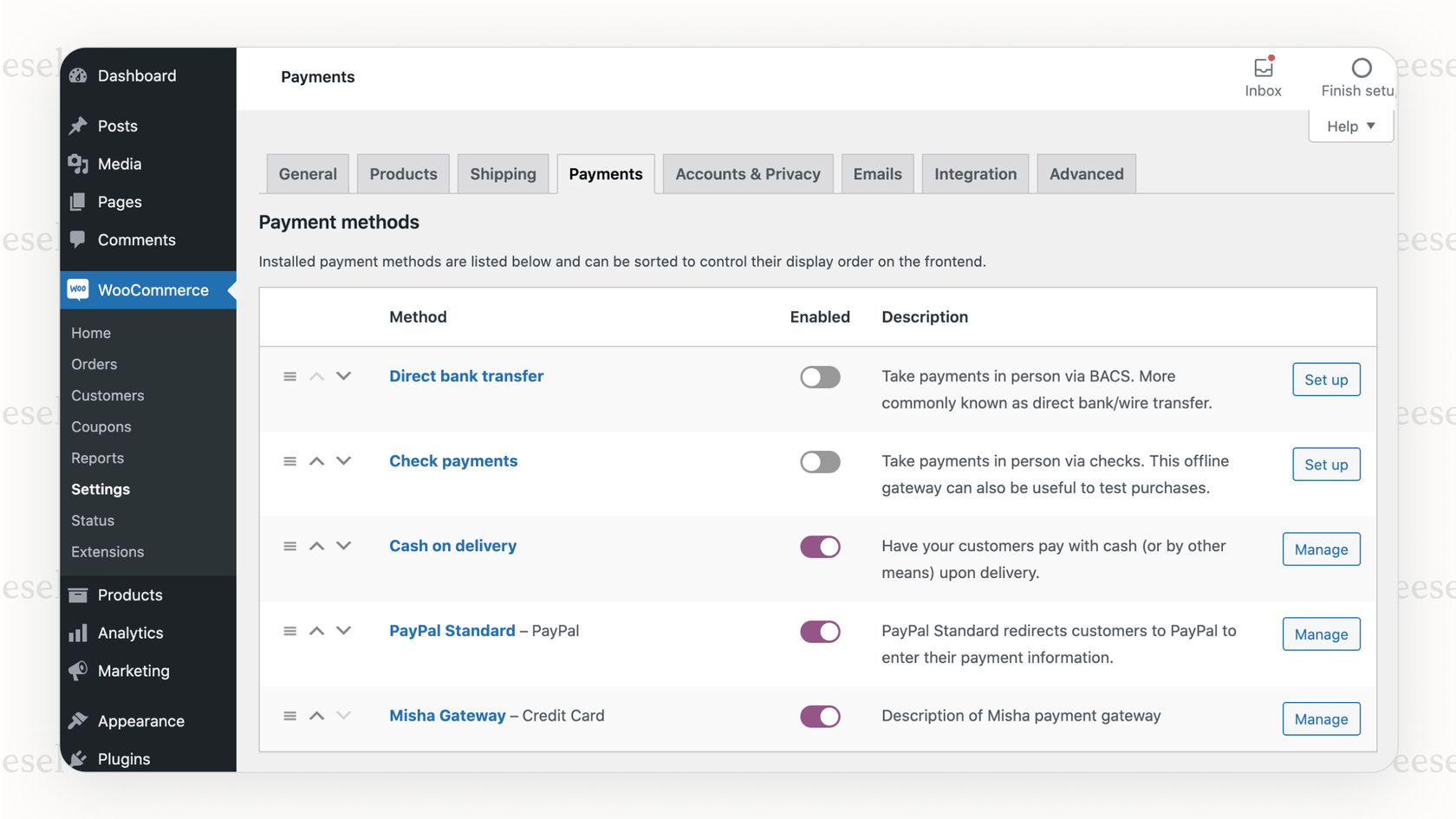
Task: Set up Direct bank transfer
Action: tap(1326, 380)
